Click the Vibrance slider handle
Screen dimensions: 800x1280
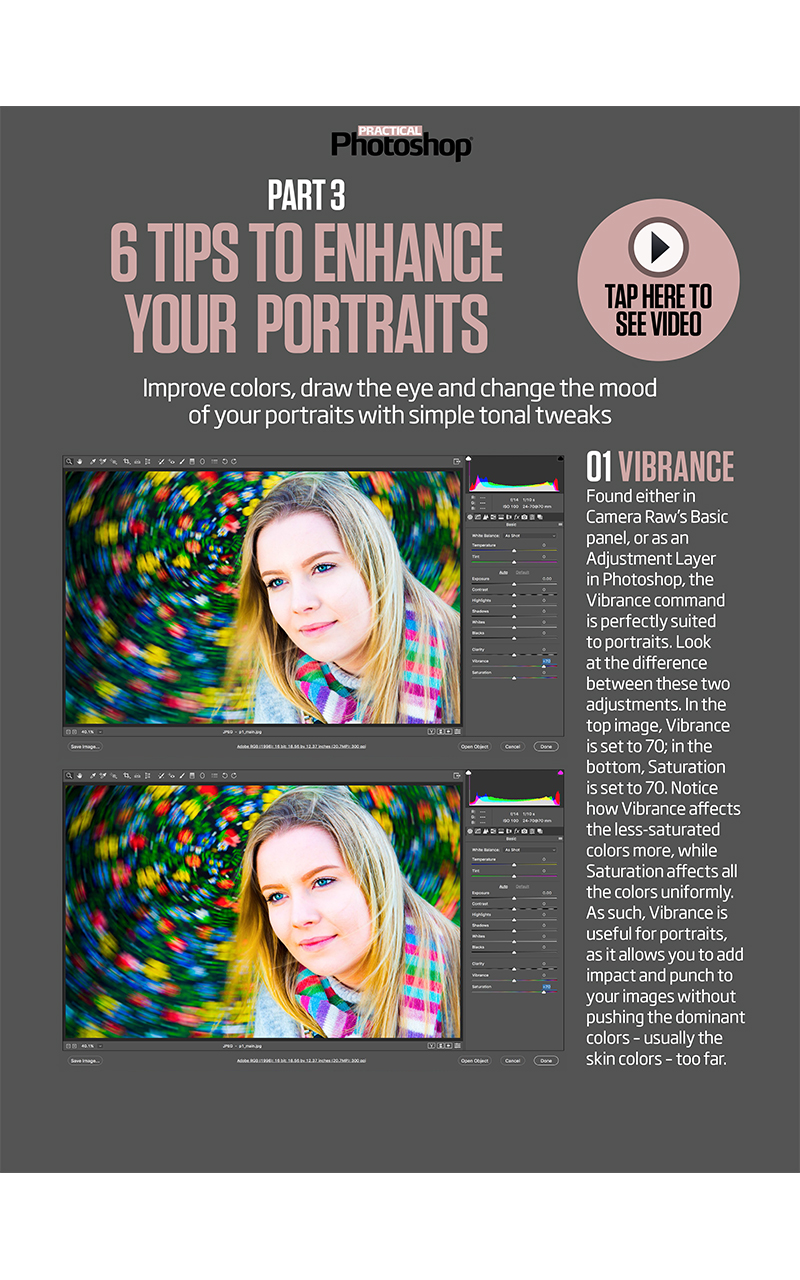(x=544, y=666)
